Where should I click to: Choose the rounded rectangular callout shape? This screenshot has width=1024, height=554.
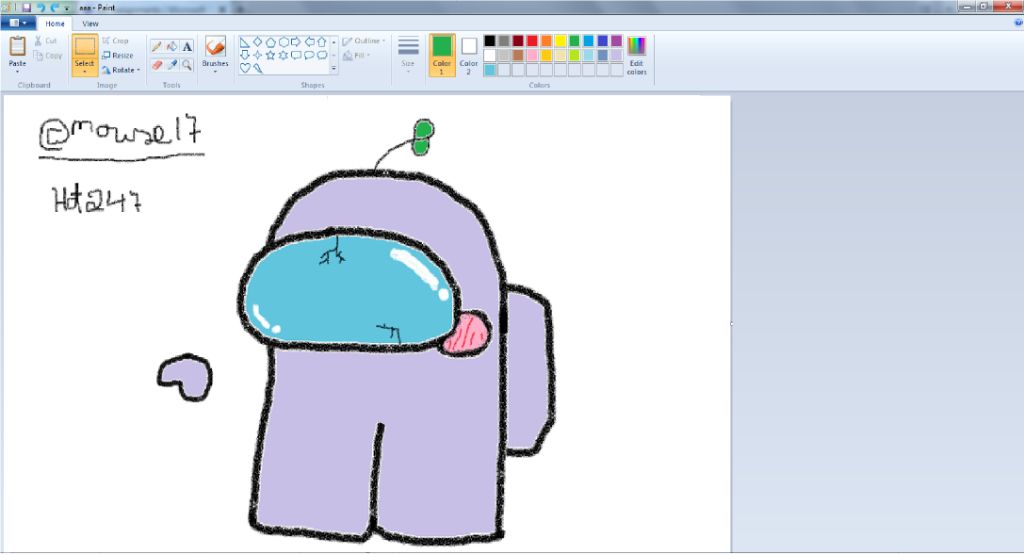(x=296, y=55)
